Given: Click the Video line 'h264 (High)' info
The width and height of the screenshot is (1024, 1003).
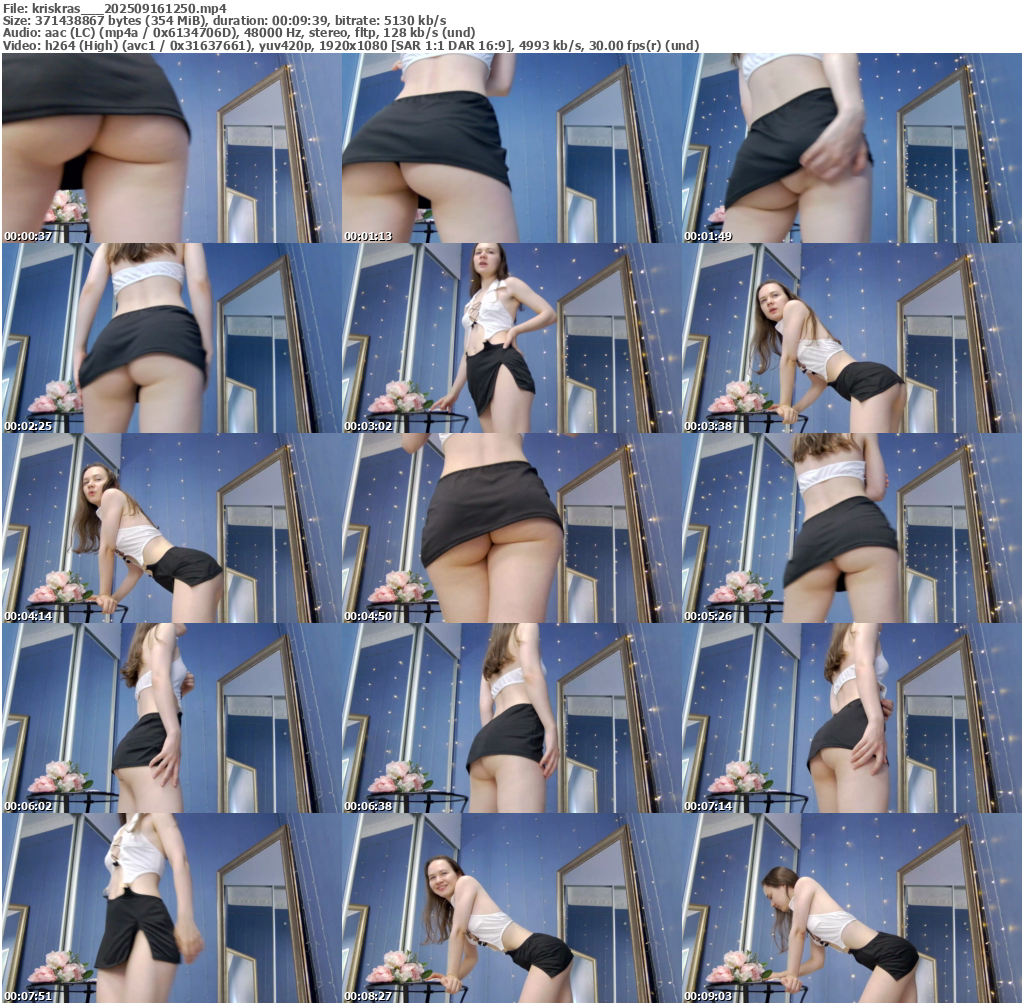Looking at the screenshot, I should (351, 46).
